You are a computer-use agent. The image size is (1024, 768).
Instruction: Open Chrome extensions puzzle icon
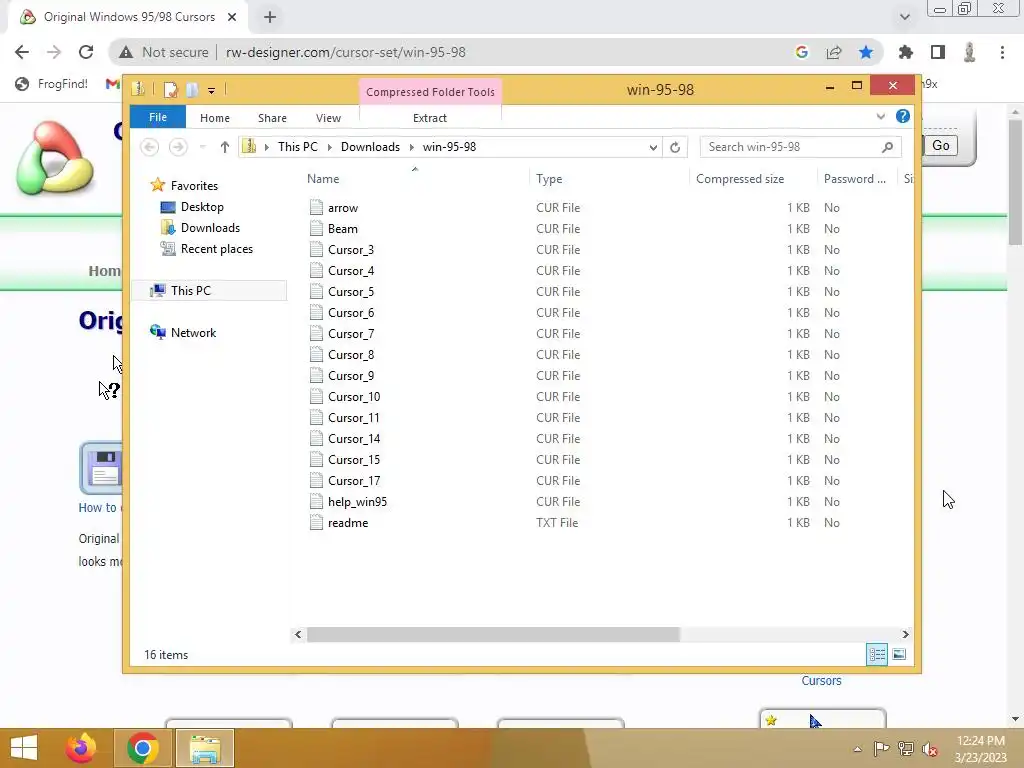tap(905, 52)
